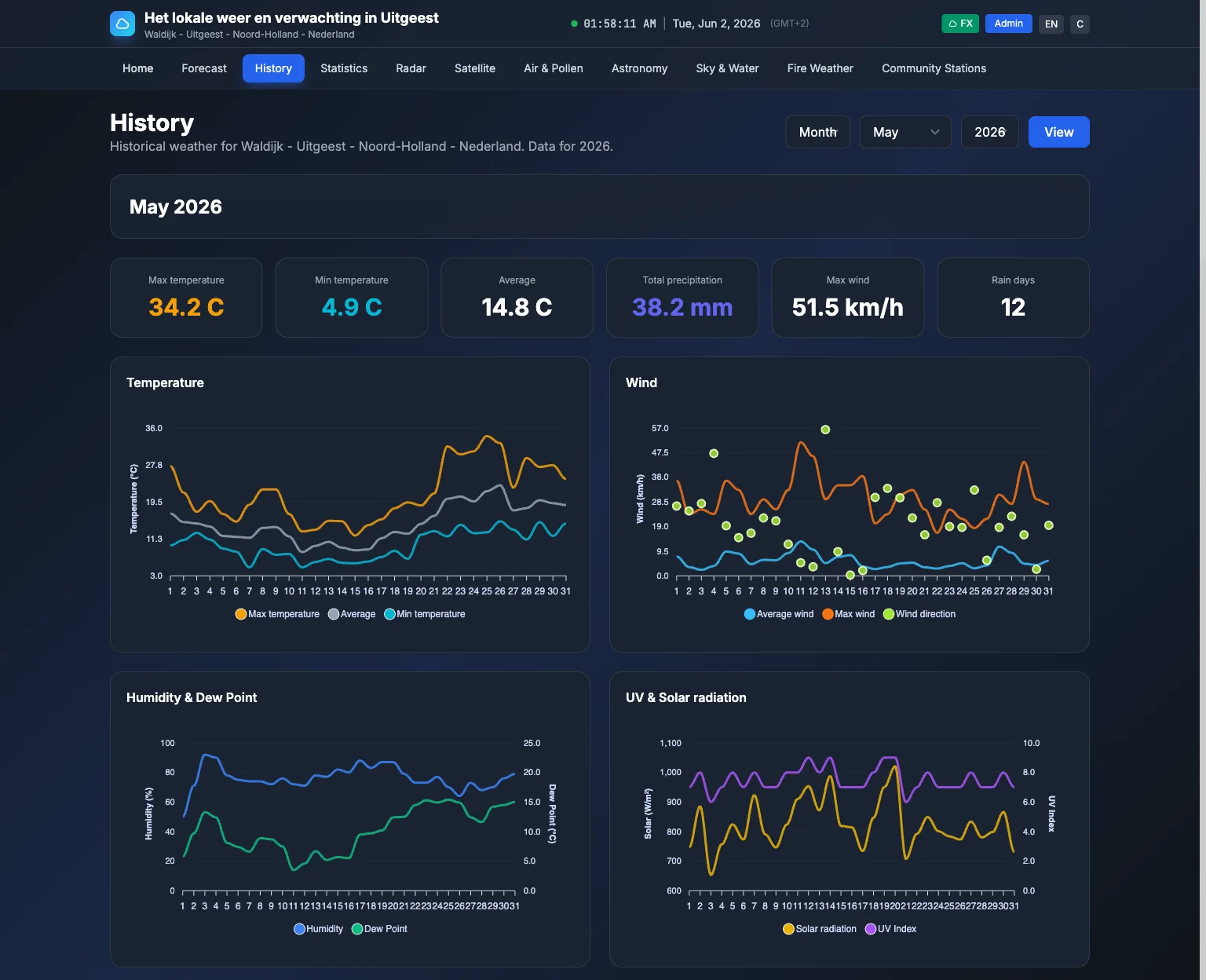Click the May 2026 heading

point(176,207)
